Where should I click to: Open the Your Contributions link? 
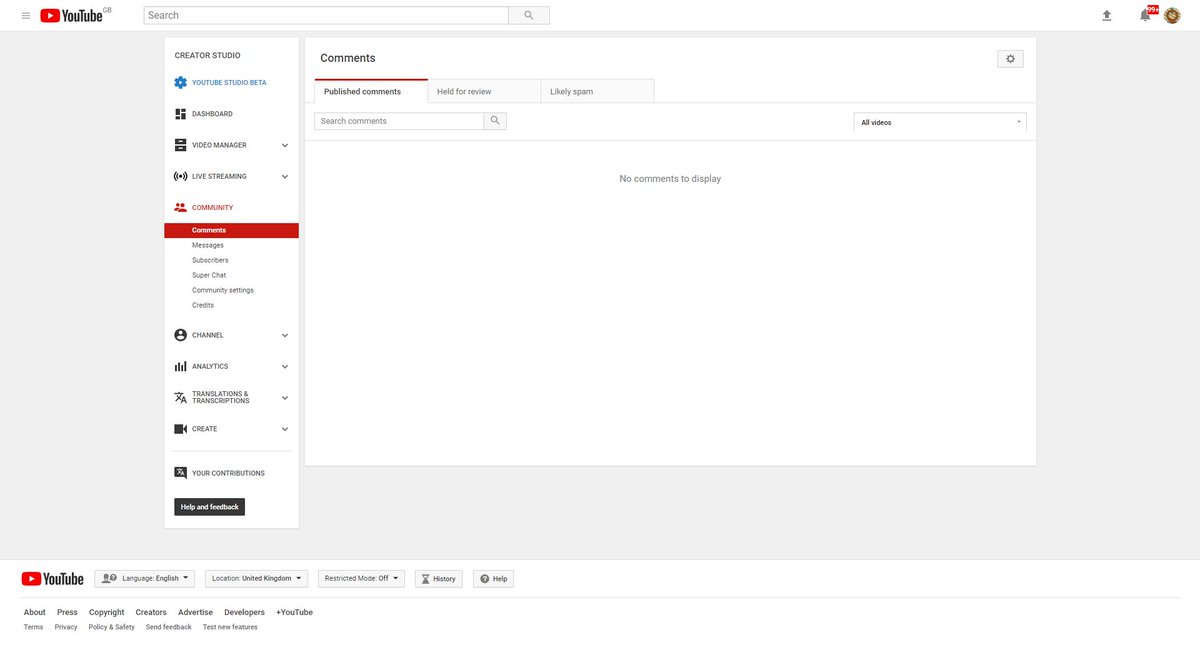[x=228, y=473]
